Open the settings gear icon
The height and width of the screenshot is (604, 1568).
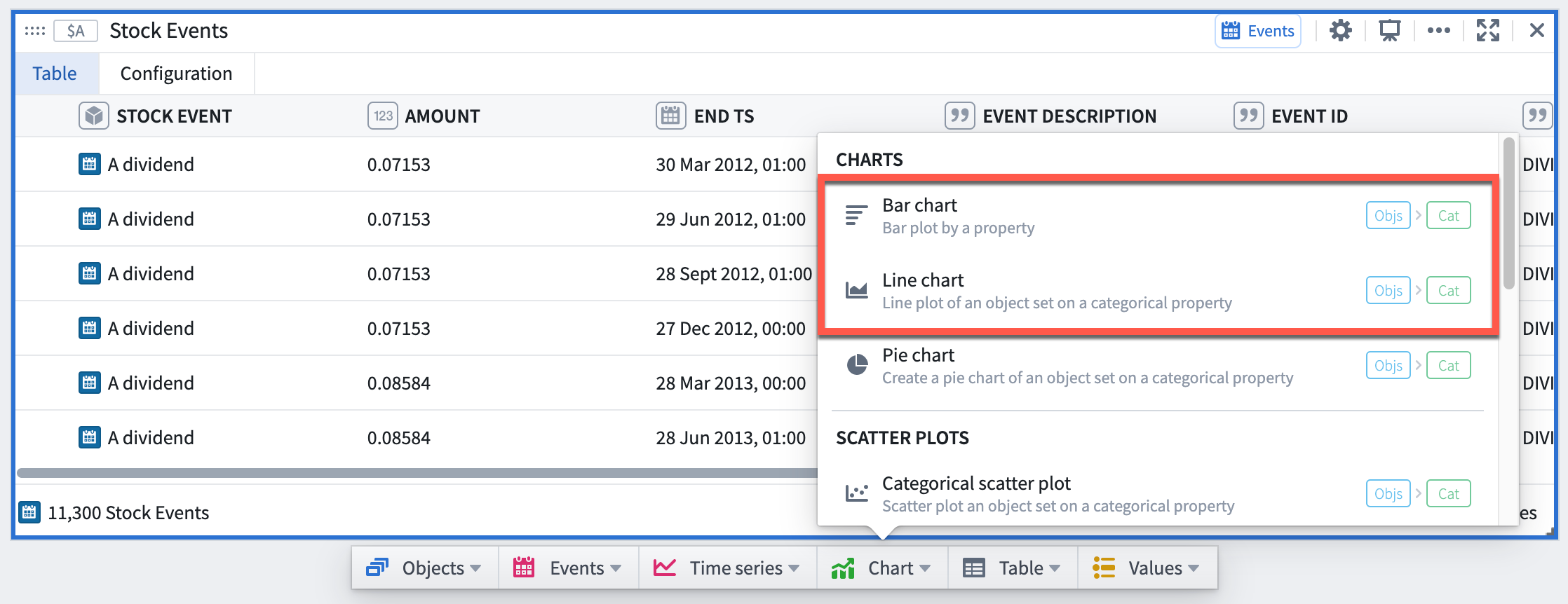(1341, 31)
